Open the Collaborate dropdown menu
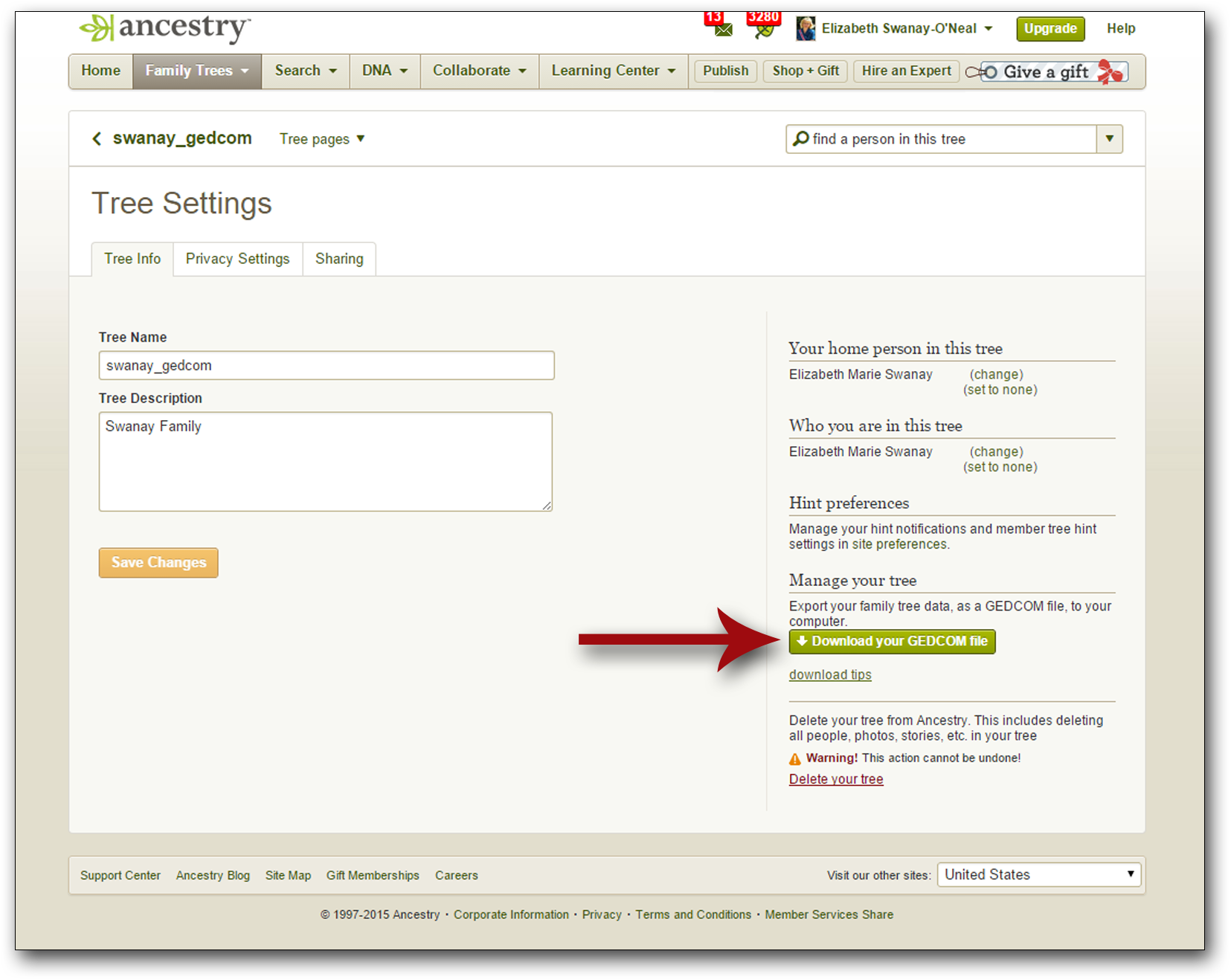This screenshot has height=980, width=1231. point(480,71)
